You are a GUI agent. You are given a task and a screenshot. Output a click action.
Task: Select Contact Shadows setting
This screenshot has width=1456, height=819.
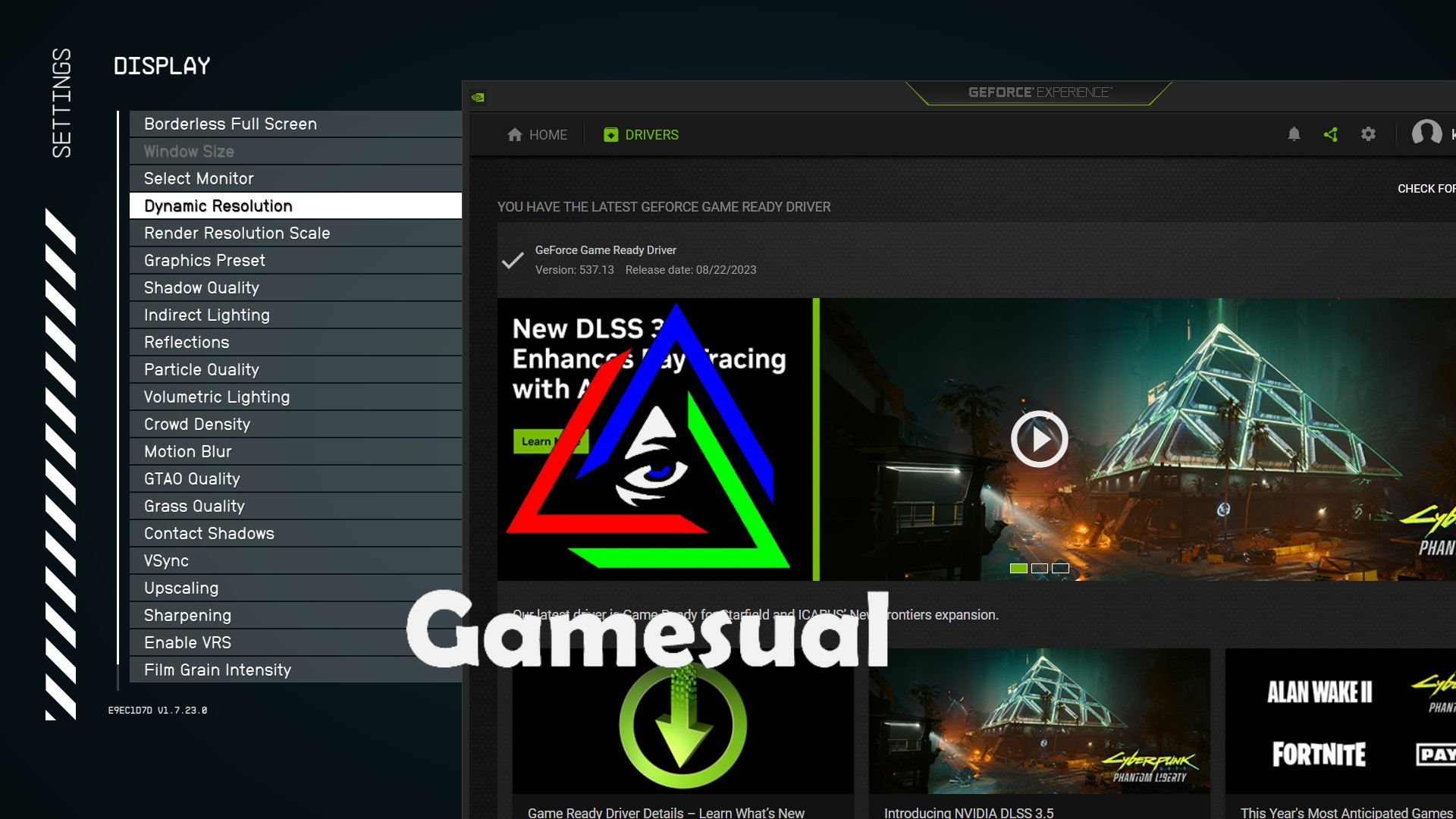(296, 534)
